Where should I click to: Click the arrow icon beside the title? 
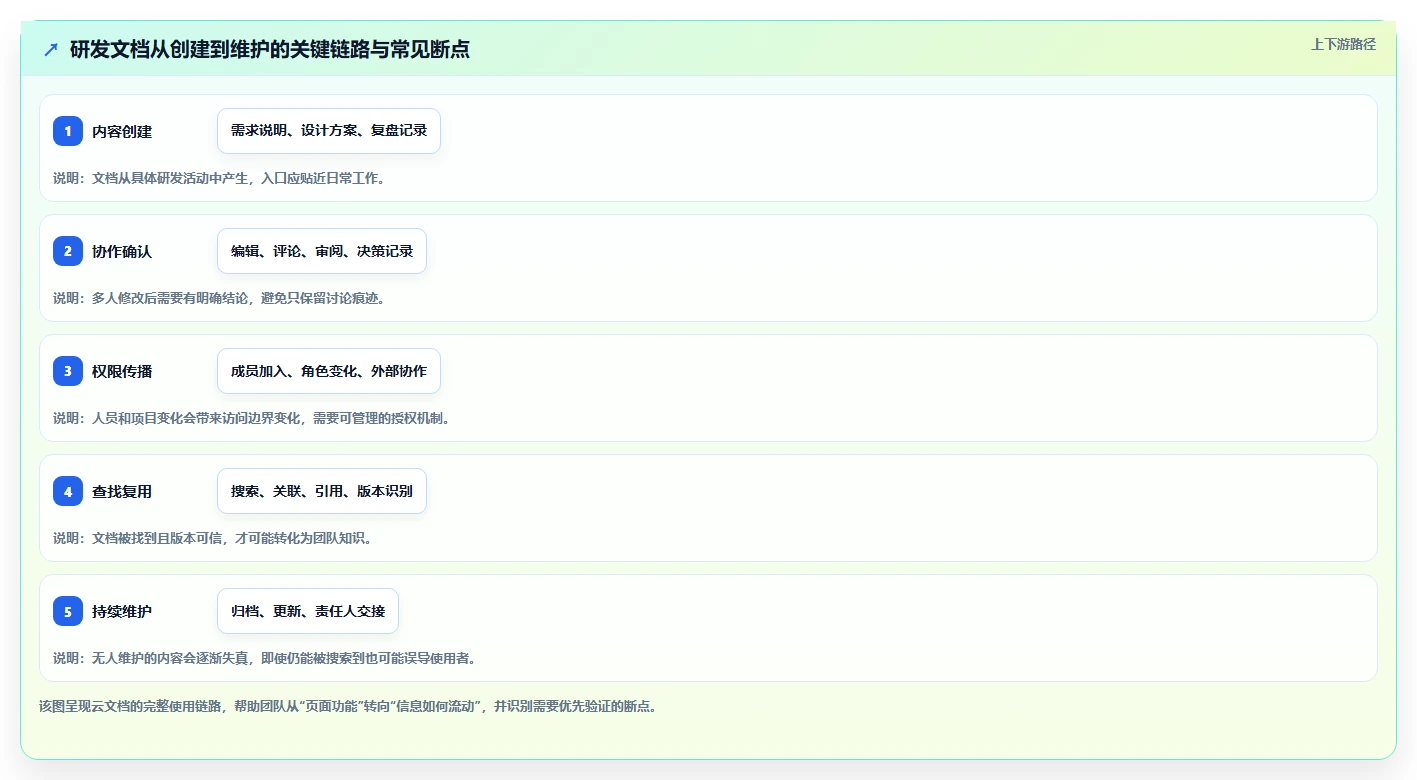click(x=51, y=49)
